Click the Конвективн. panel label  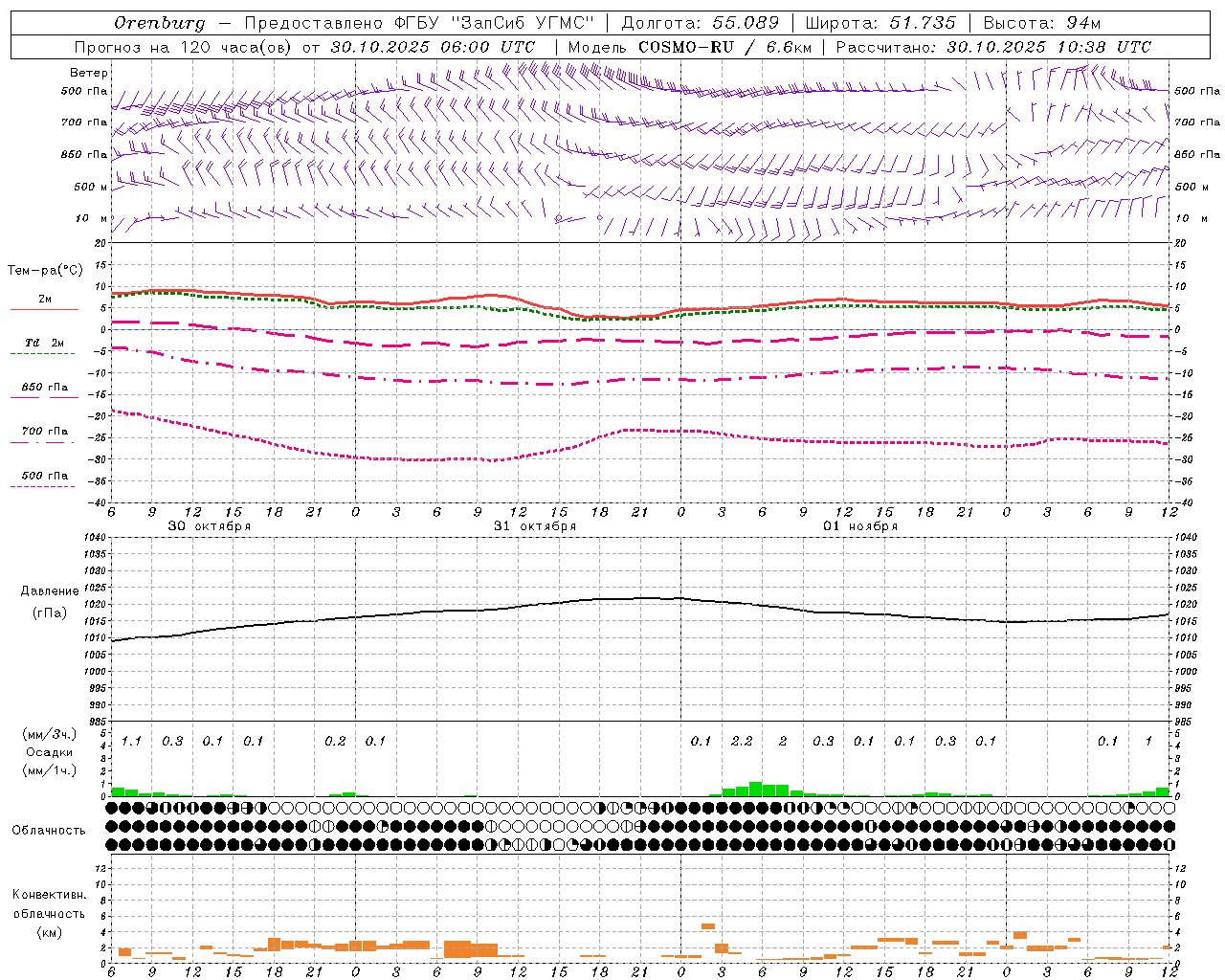pos(49,895)
